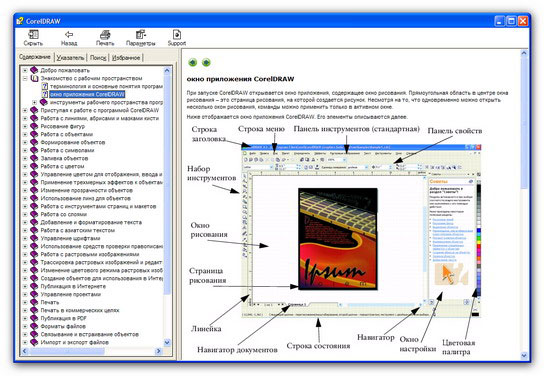Viewport: 544px width, 376px height.
Task: Click contents tree horizontal scrollbar right arrow
Action: tap(159, 351)
